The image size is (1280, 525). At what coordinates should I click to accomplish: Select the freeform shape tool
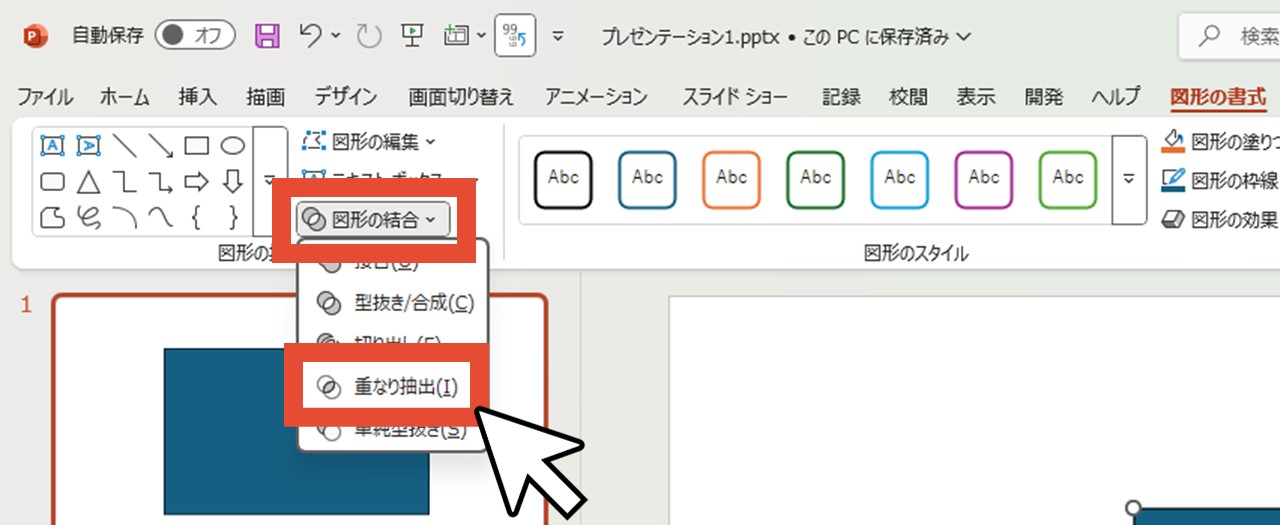pyautogui.click(x=52, y=216)
